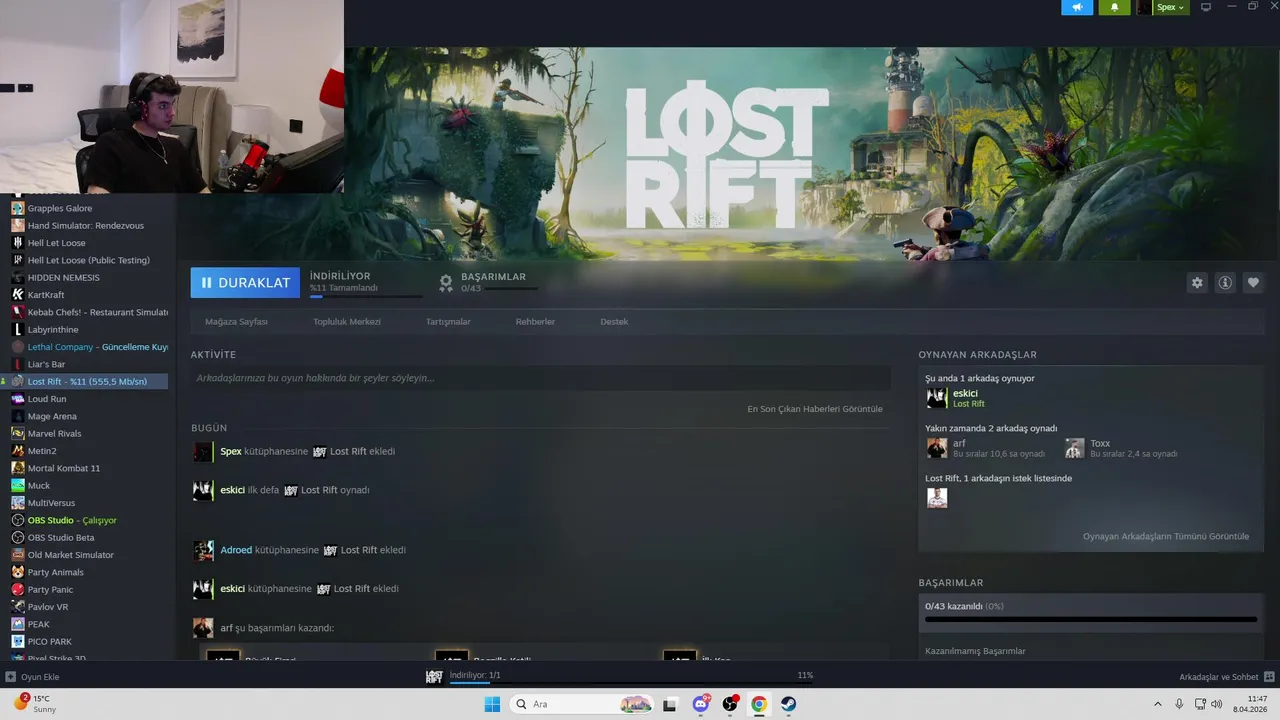Open Discord from the taskbar
Viewport: 1280px width, 720px height.
[701, 704]
